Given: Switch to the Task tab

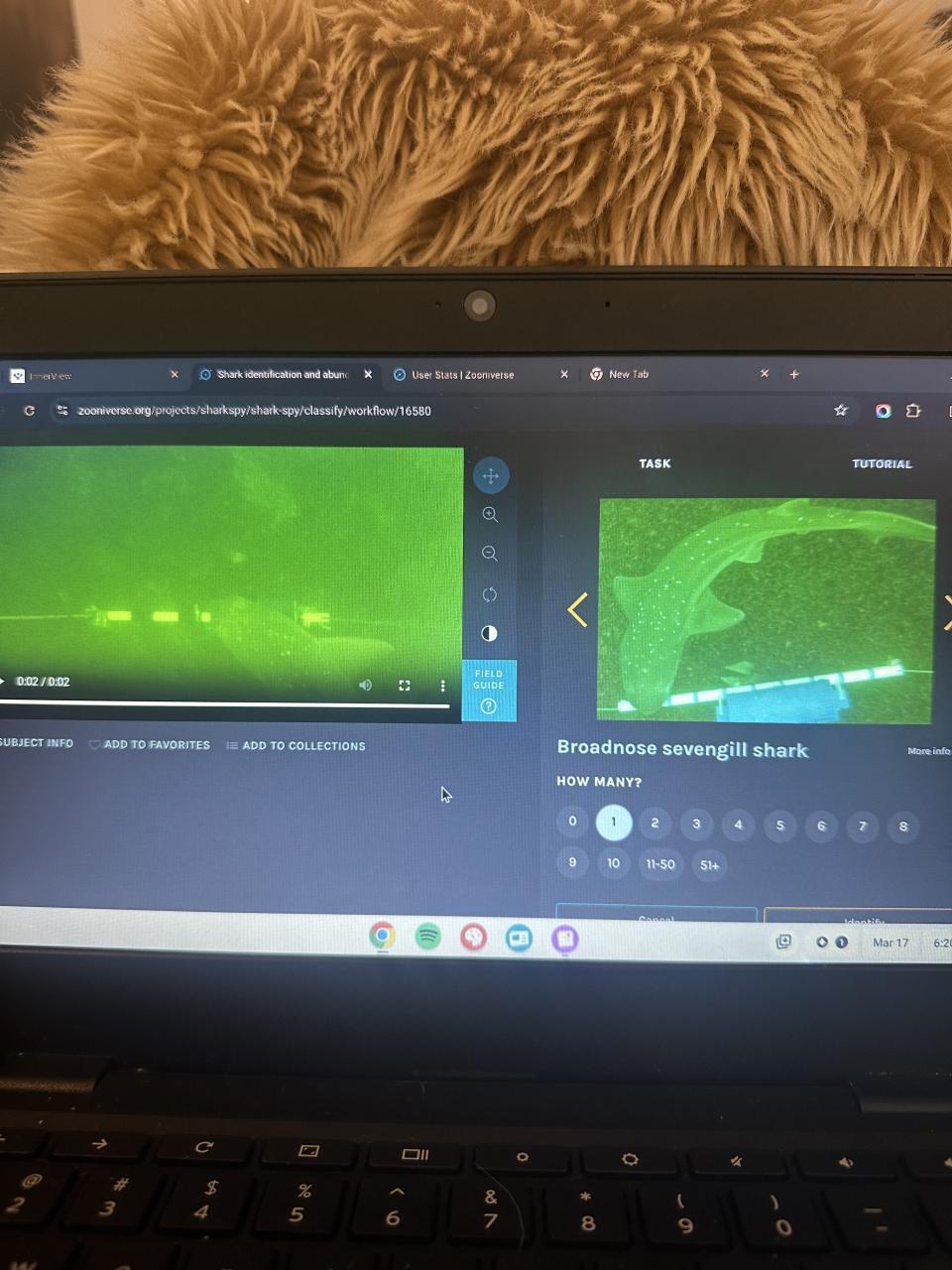Looking at the screenshot, I should [654, 463].
